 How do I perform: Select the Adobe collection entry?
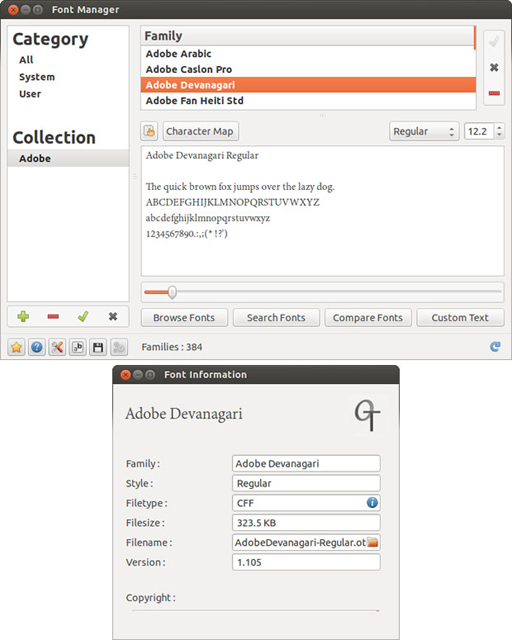(x=68, y=158)
